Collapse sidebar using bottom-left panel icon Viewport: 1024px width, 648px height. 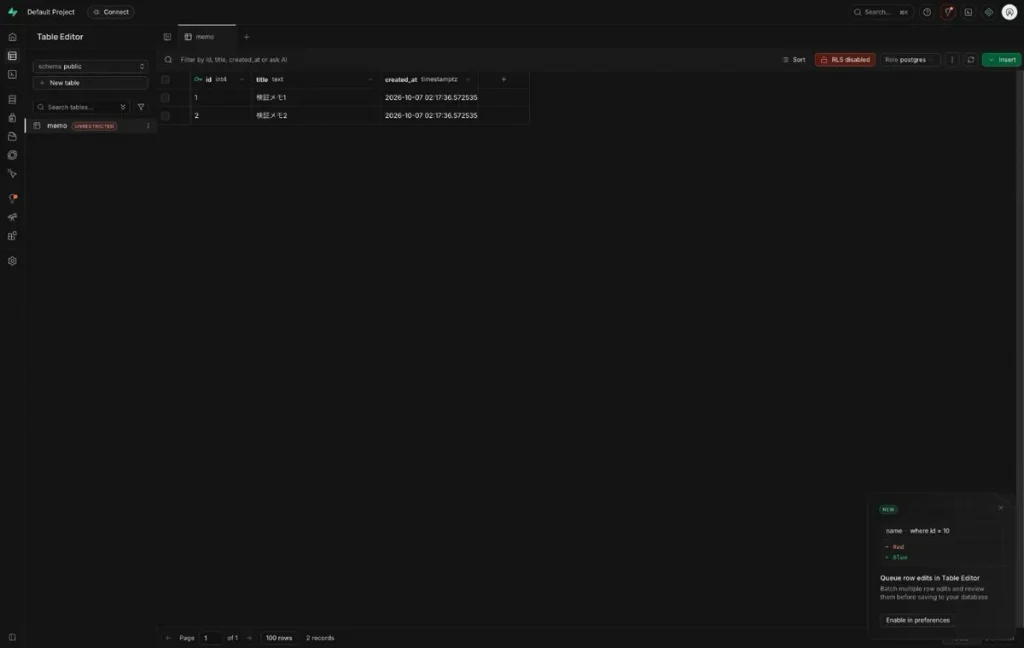(x=12, y=637)
